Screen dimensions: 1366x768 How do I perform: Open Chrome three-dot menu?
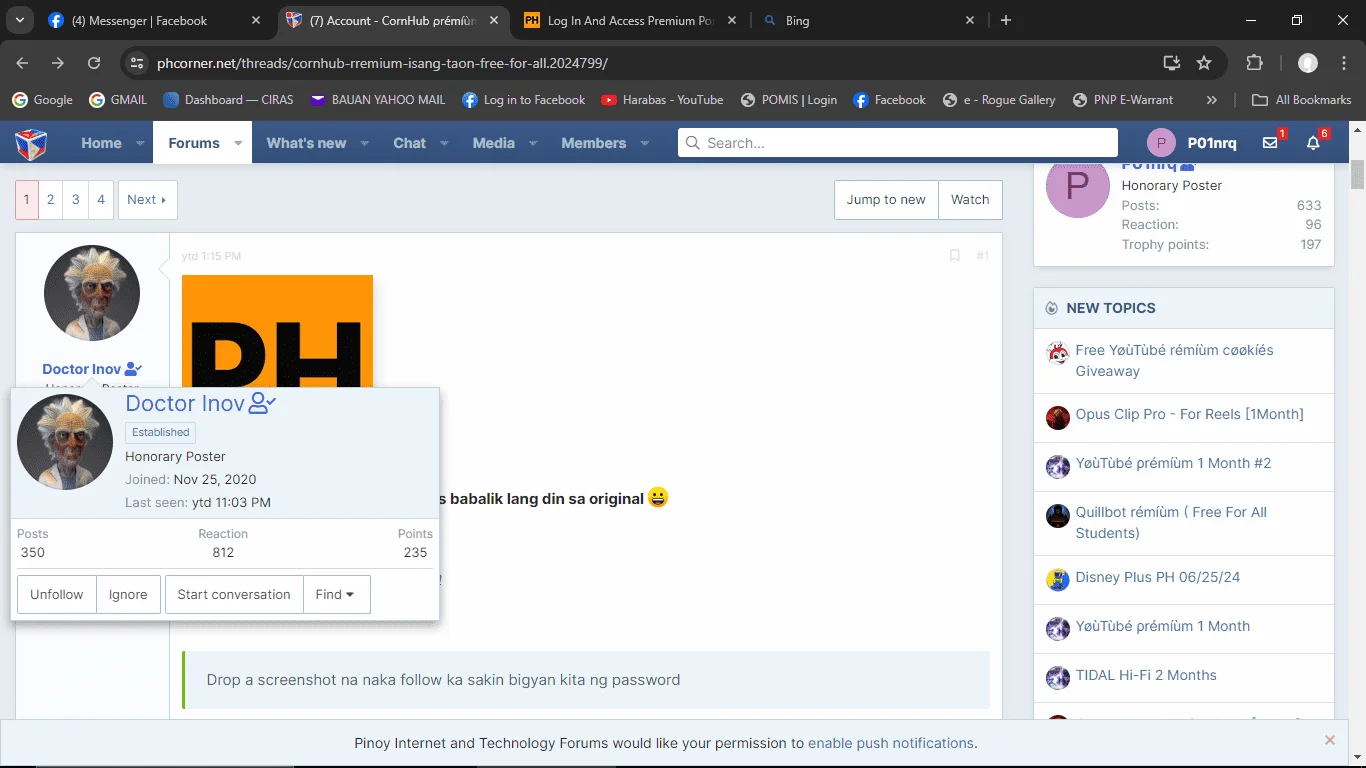[1343, 63]
